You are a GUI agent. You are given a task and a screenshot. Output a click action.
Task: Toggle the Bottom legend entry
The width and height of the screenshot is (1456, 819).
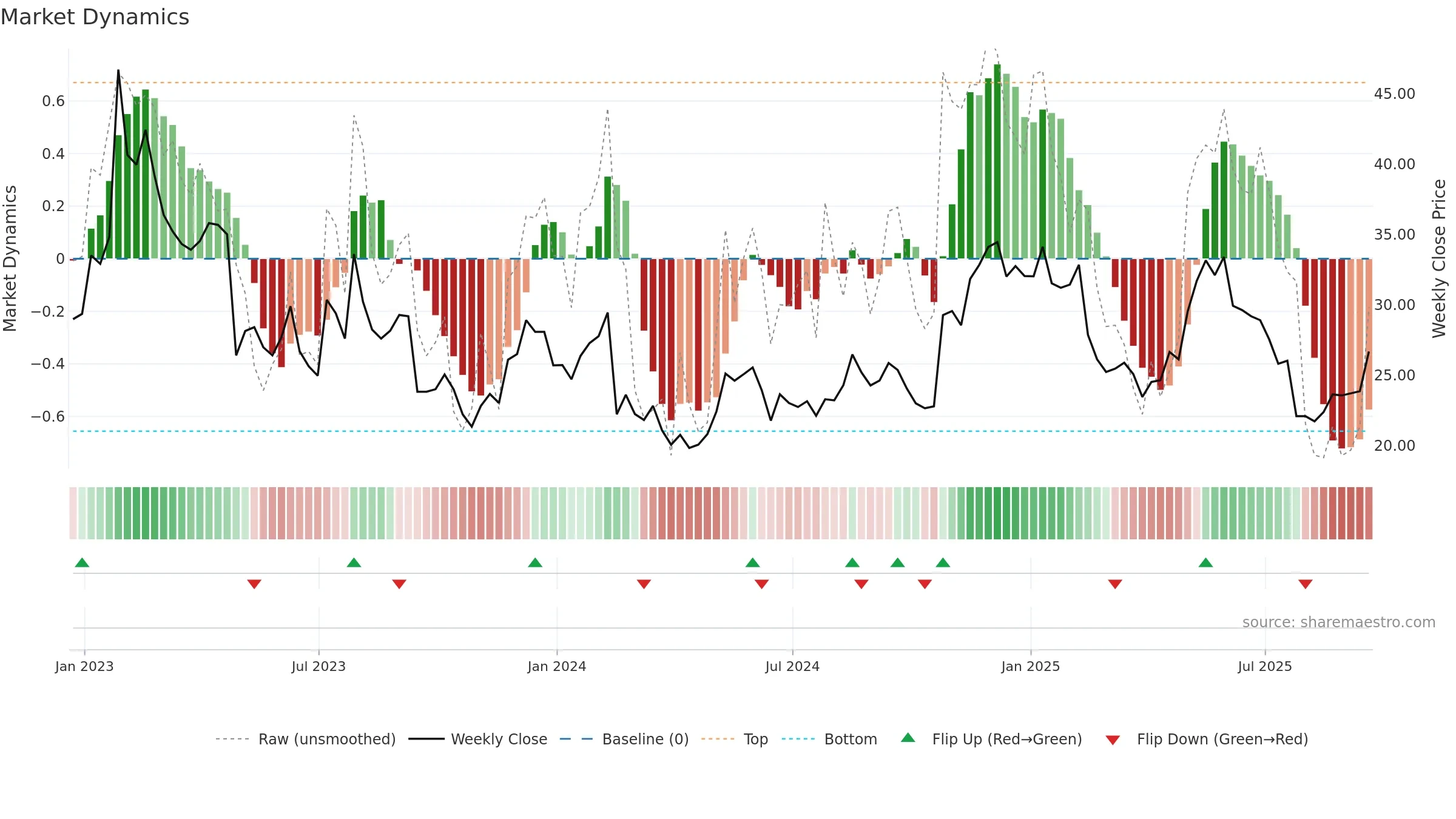click(829, 739)
